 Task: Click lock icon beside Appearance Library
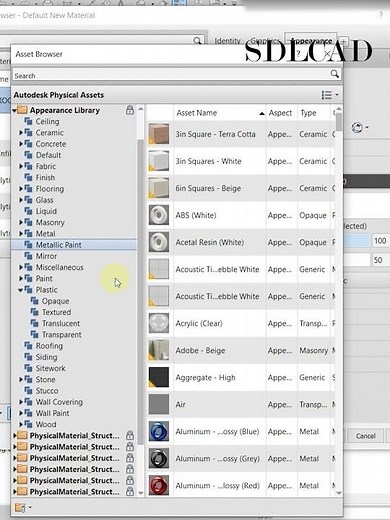130,110
